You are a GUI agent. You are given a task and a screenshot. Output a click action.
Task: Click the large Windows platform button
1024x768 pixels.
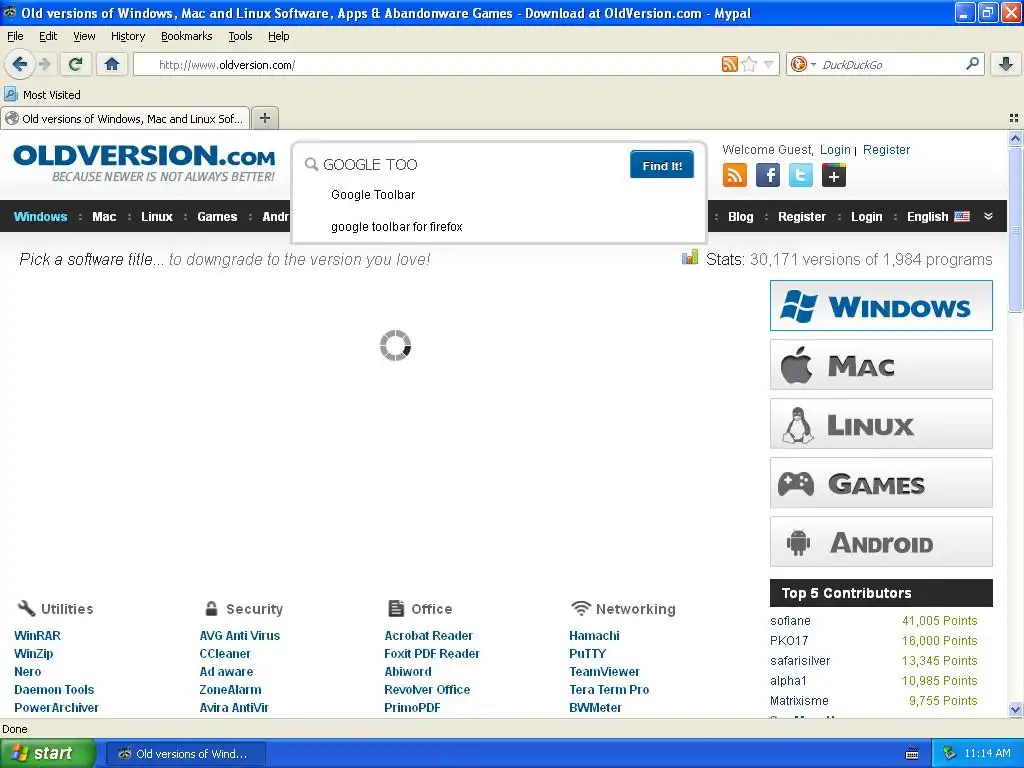(881, 306)
